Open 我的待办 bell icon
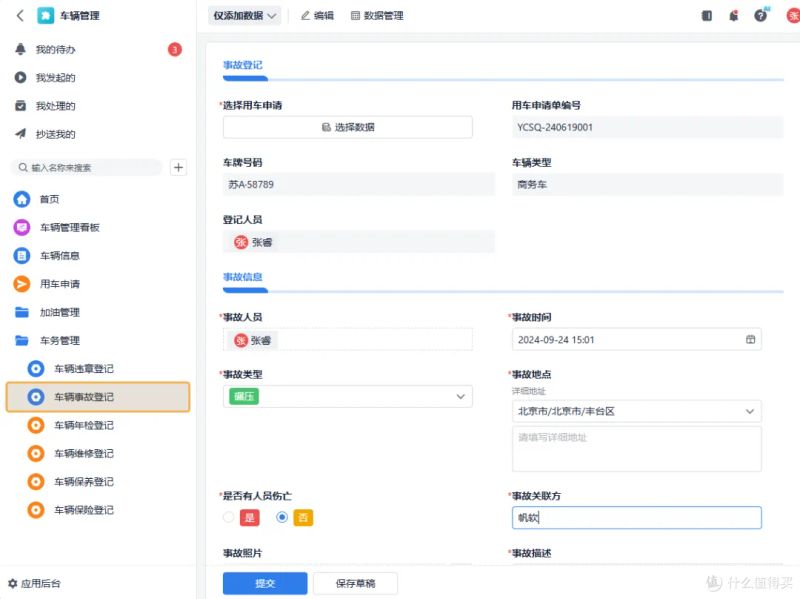Viewport: 800px width, 599px height. [x=20, y=49]
